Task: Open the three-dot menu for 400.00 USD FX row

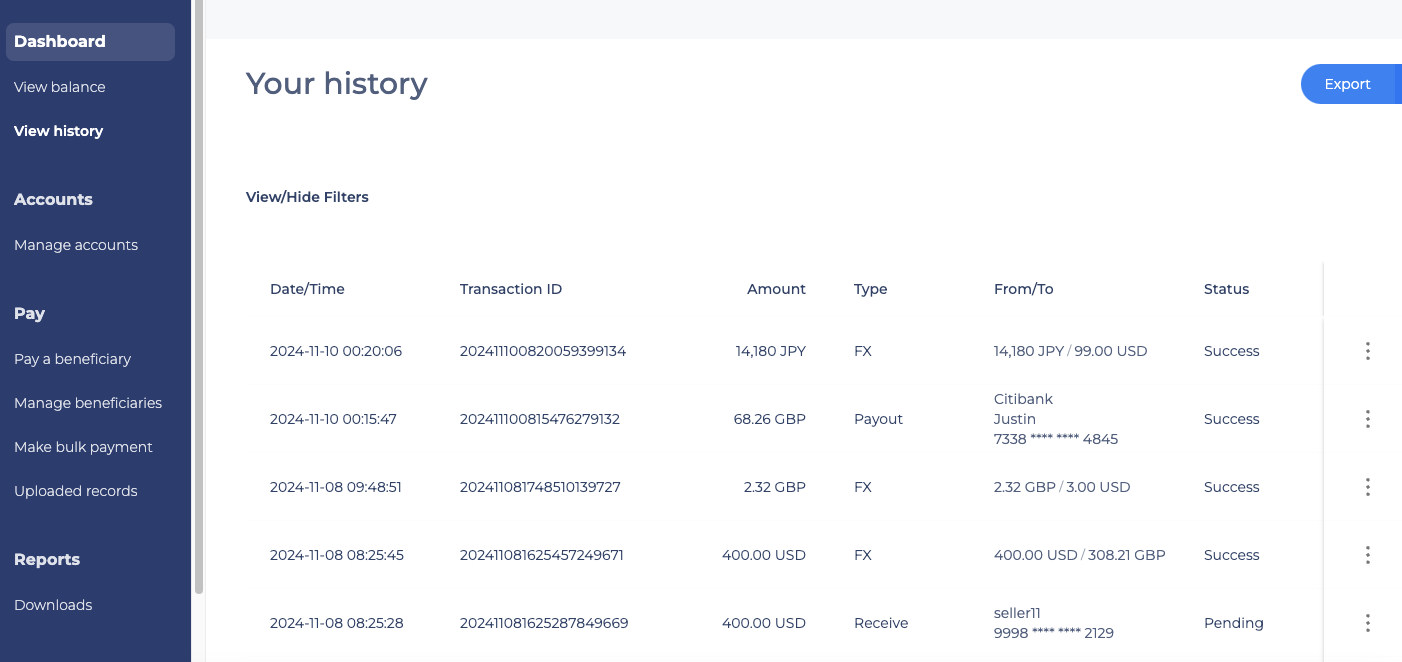Action: (x=1367, y=555)
